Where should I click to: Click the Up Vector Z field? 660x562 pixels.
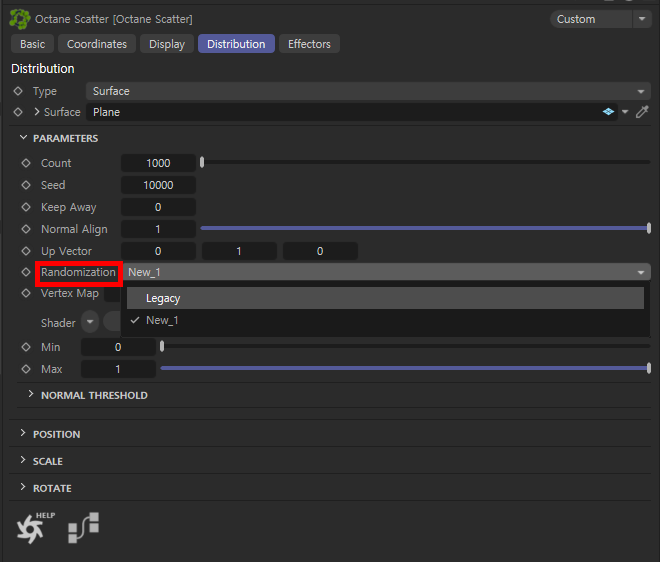pos(320,251)
